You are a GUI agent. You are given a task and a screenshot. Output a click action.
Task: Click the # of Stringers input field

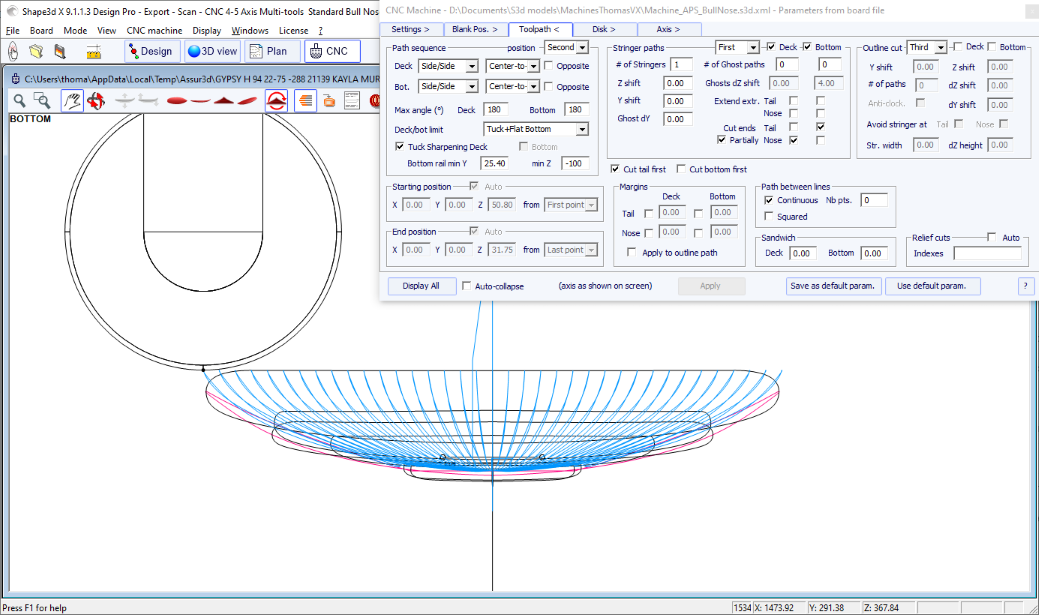tap(681, 65)
